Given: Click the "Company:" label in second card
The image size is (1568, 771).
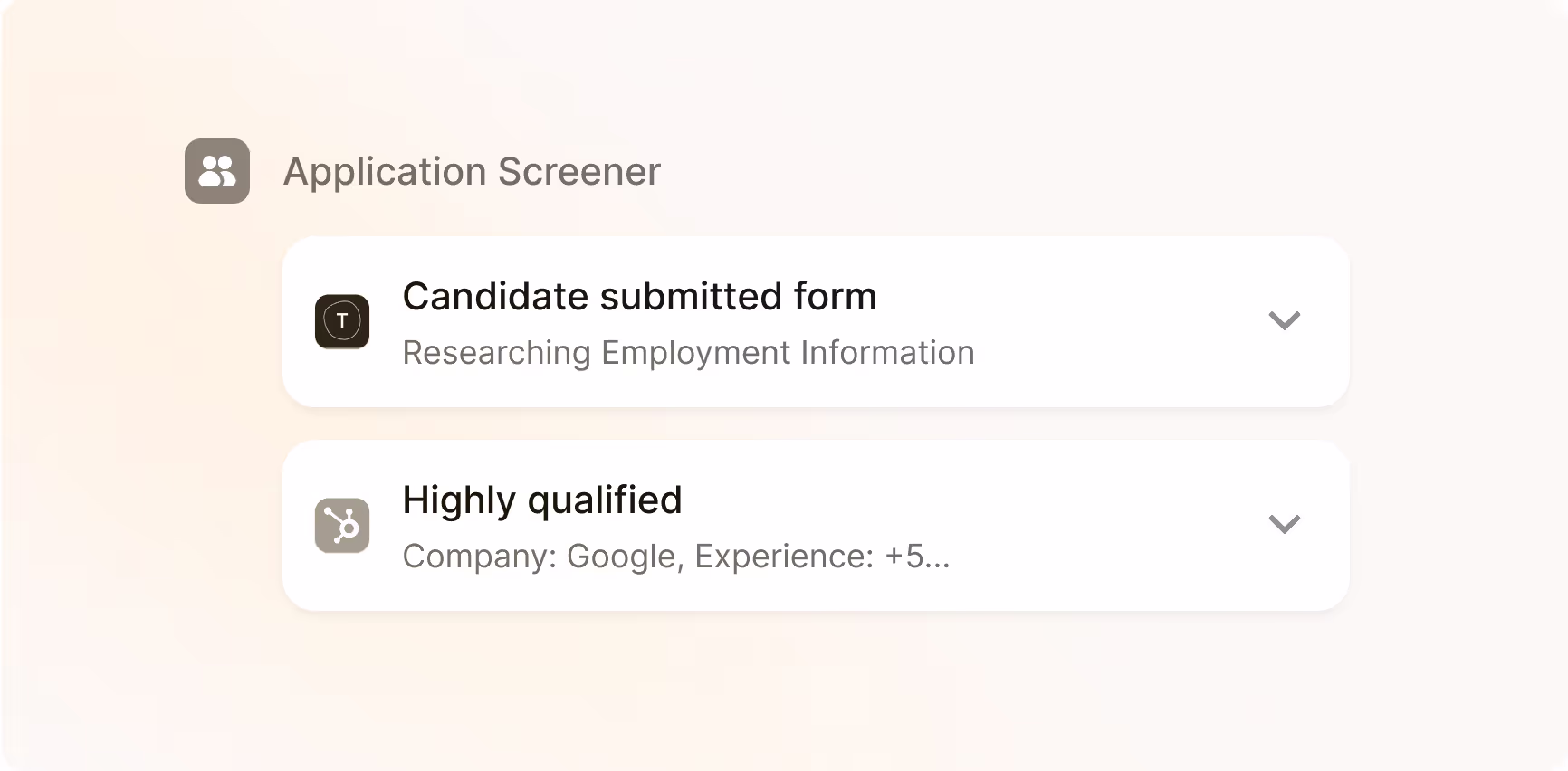Looking at the screenshot, I should 480,557.
